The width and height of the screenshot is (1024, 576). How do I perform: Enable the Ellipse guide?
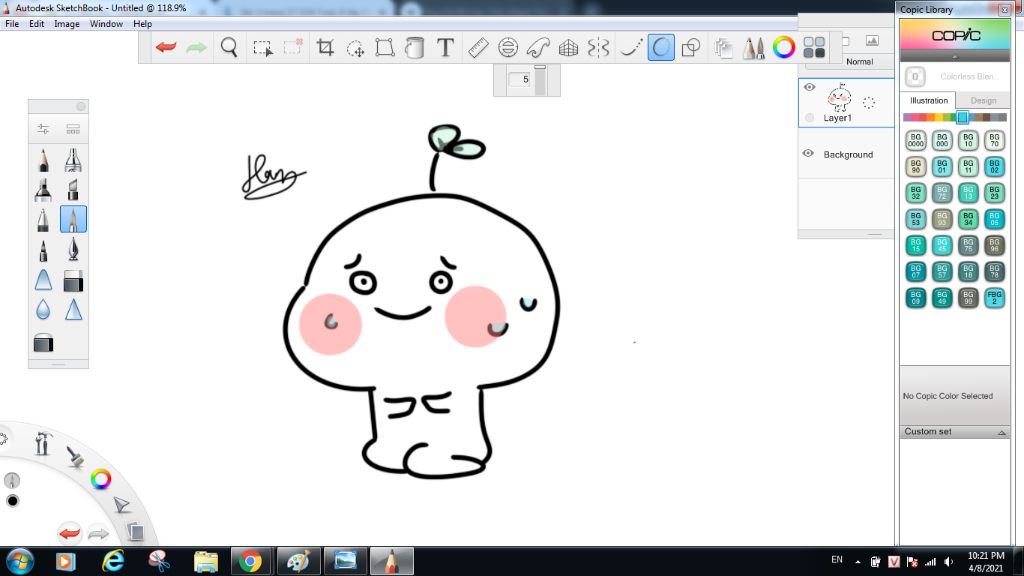(507, 47)
